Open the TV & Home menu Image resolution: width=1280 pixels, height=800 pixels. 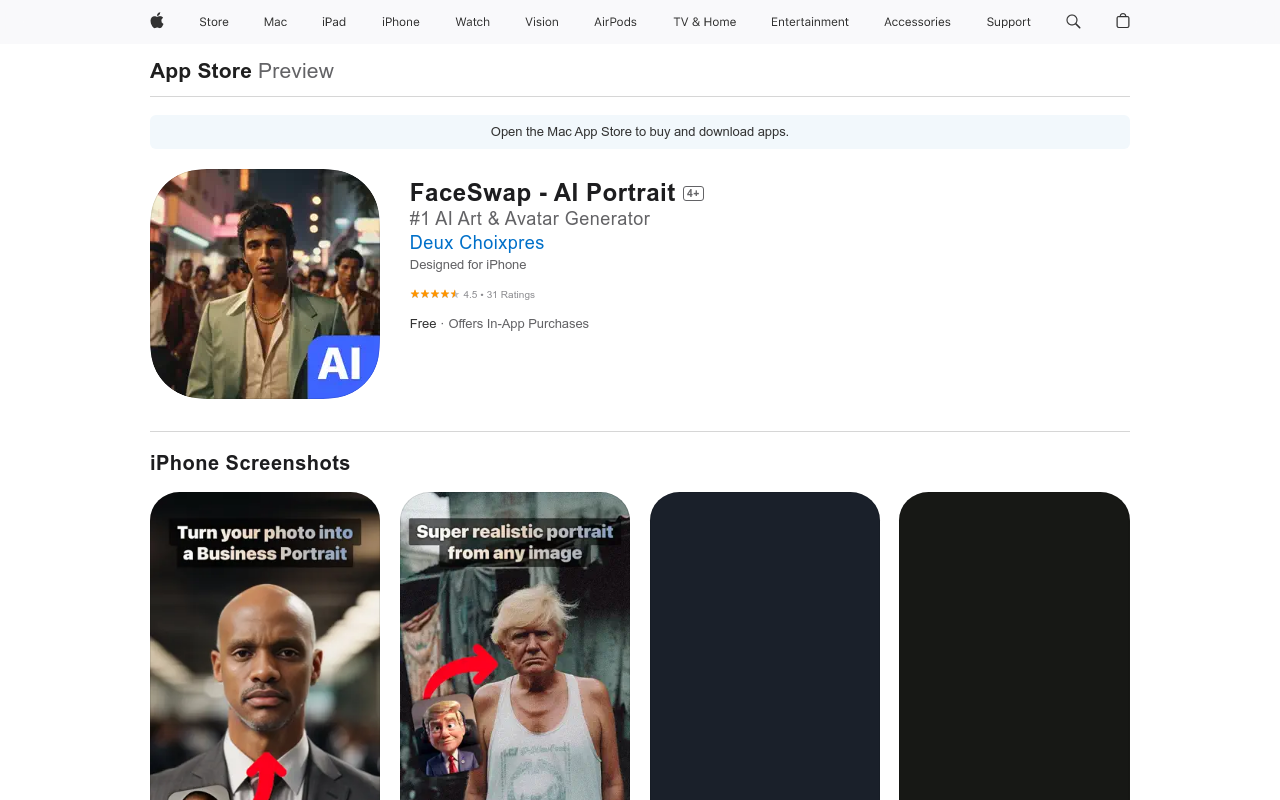tap(705, 22)
